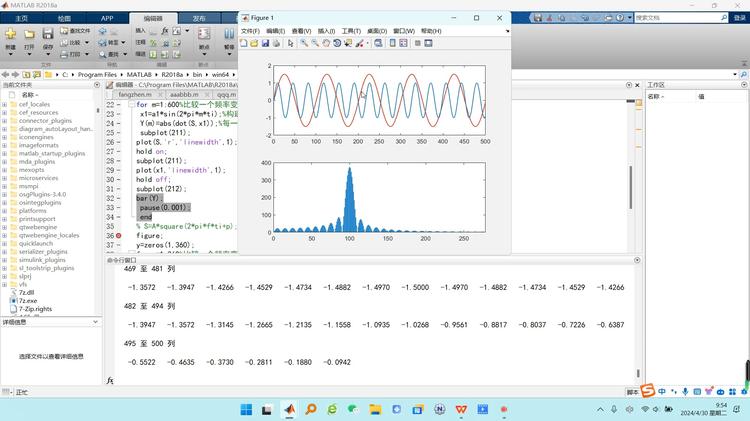
Task: Click the 登录 (Sign In) button
Action: (739, 18)
